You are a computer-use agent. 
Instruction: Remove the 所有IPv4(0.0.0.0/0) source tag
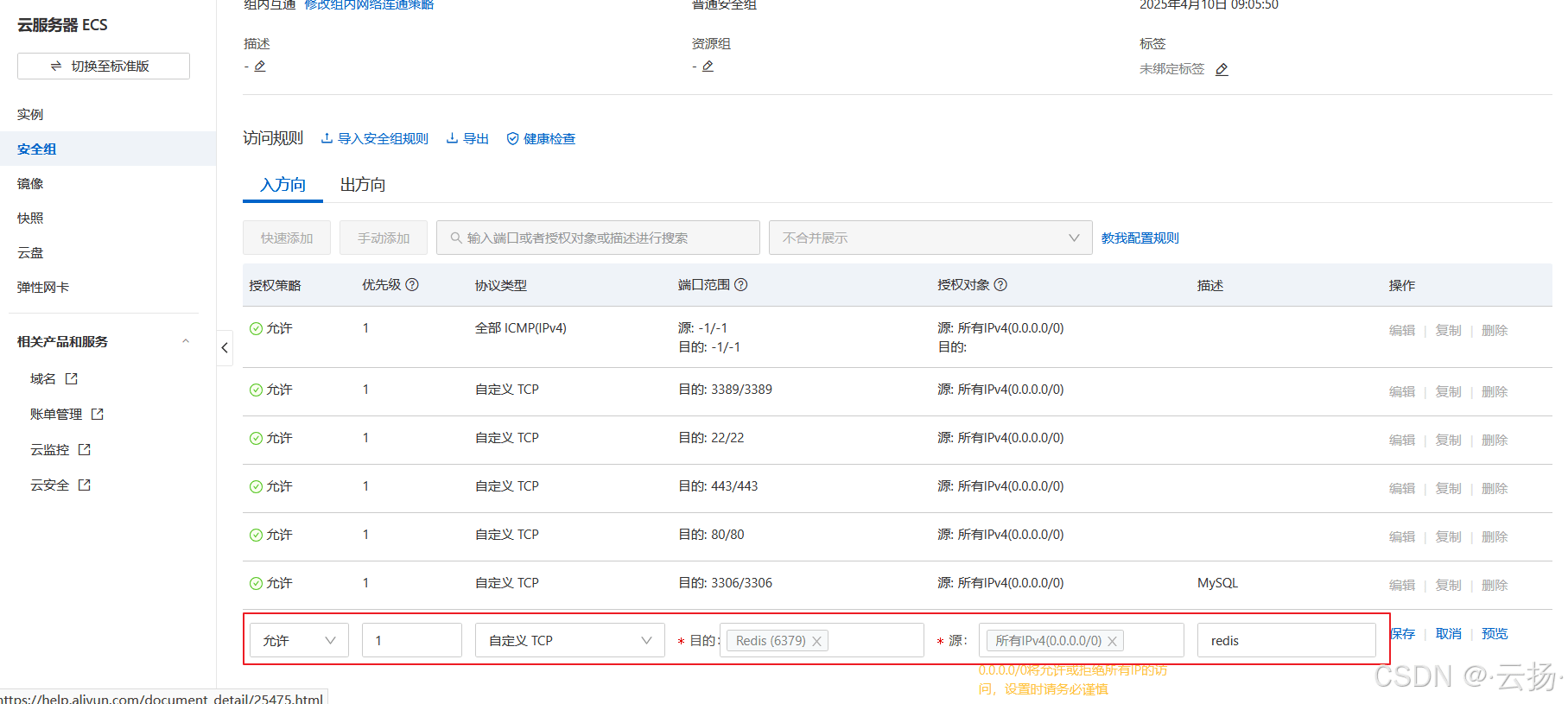1113,641
